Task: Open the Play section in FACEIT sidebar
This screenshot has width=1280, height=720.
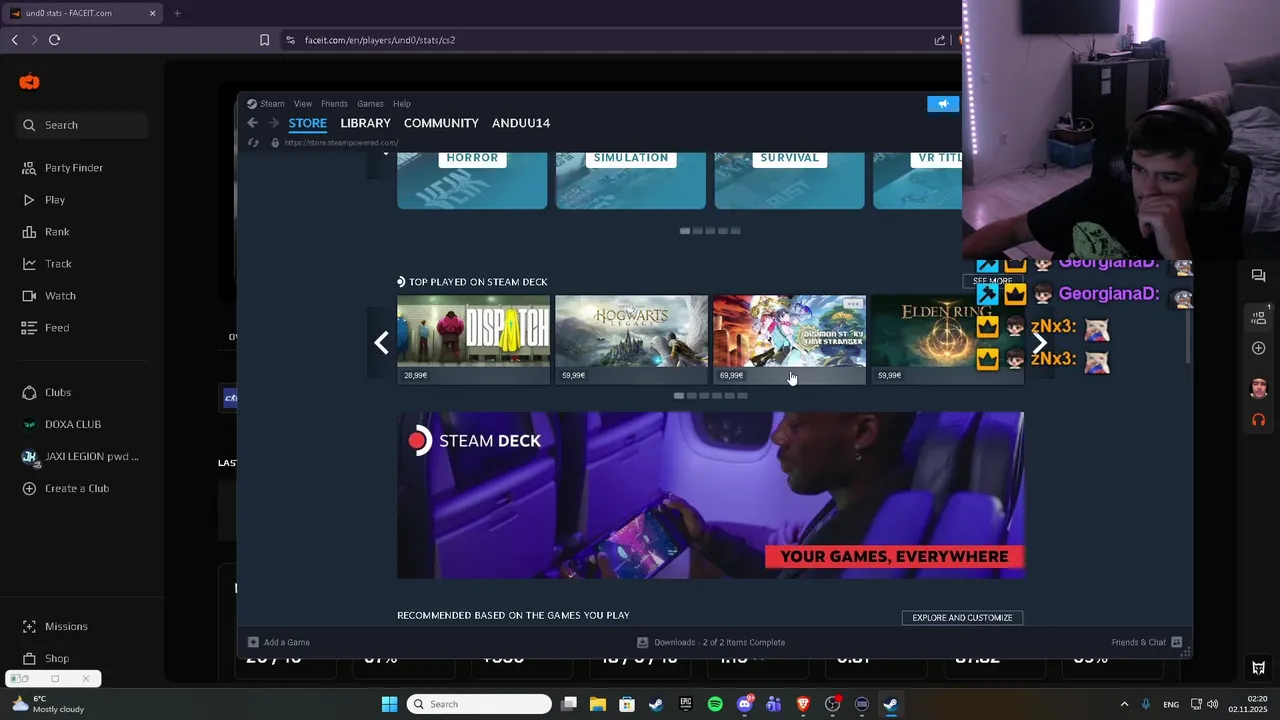Action: click(x=44, y=200)
